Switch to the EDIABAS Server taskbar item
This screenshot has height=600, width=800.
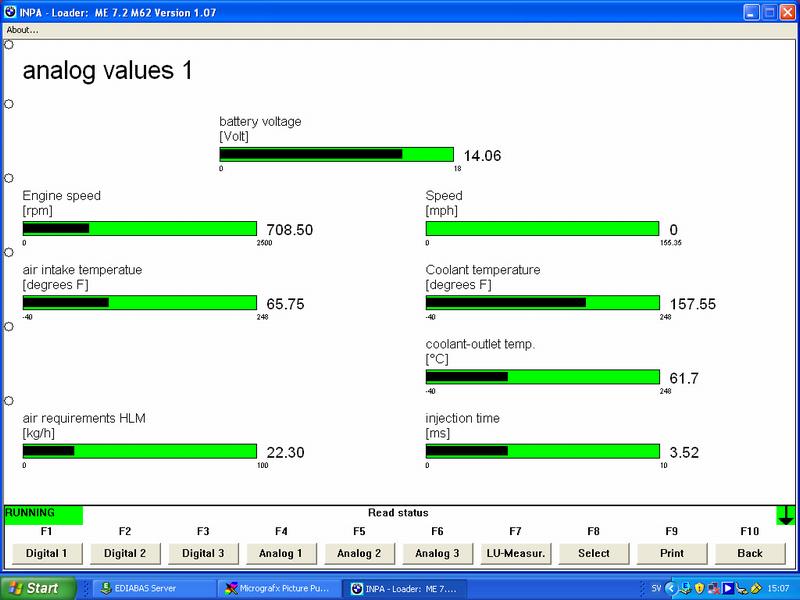(152, 587)
